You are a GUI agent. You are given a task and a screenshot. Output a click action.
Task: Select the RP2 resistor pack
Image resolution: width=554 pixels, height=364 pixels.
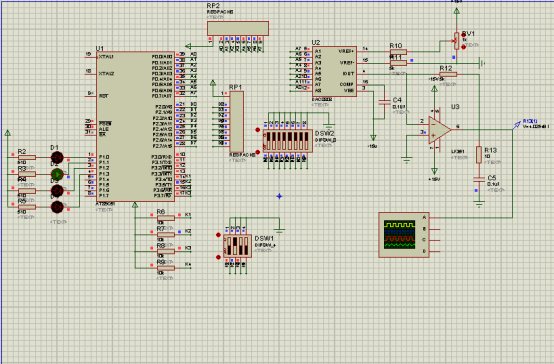click(x=238, y=28)
